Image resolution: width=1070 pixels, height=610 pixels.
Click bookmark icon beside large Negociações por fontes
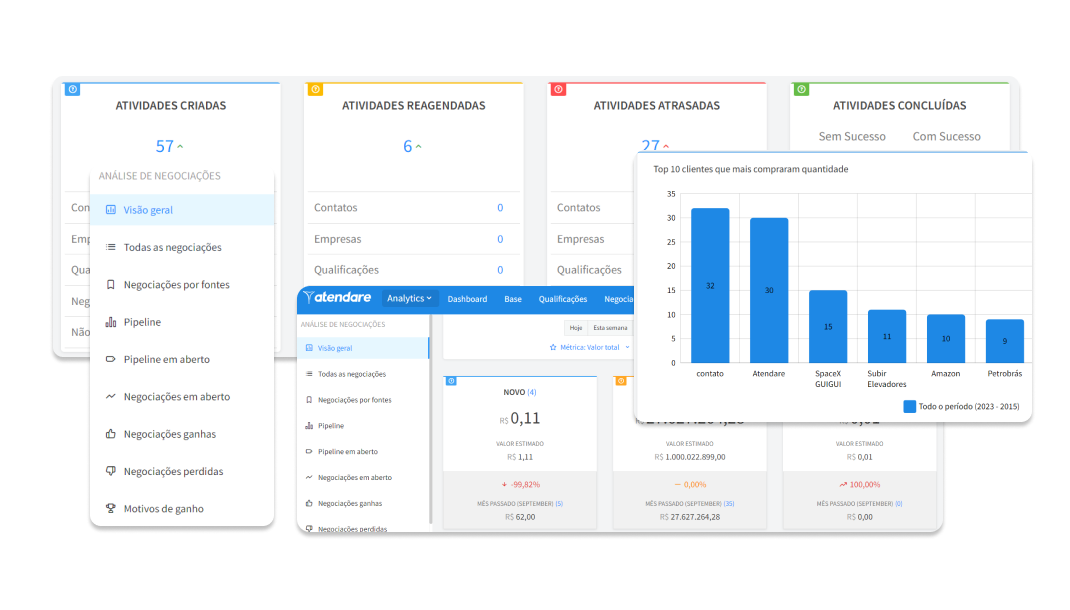pyautogui.click(x=111, y=285)
